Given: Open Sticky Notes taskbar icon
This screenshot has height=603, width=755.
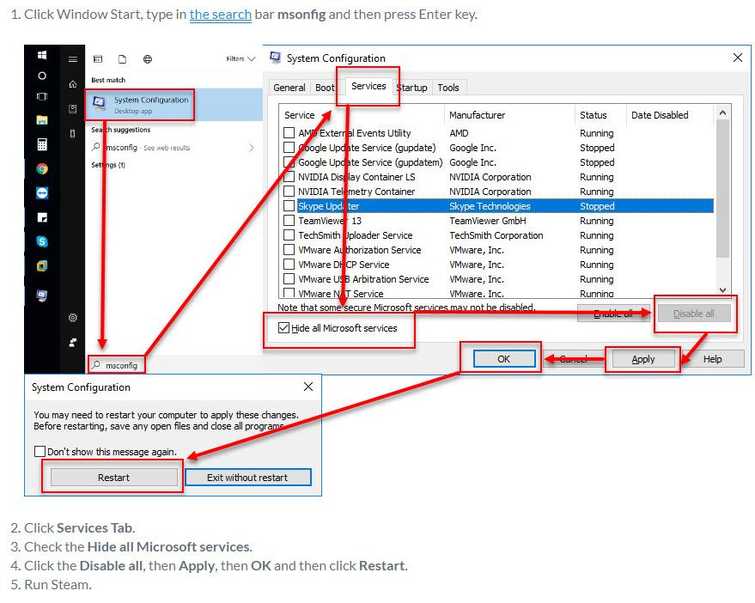Looking at the screenshot, I should (42, 217).
